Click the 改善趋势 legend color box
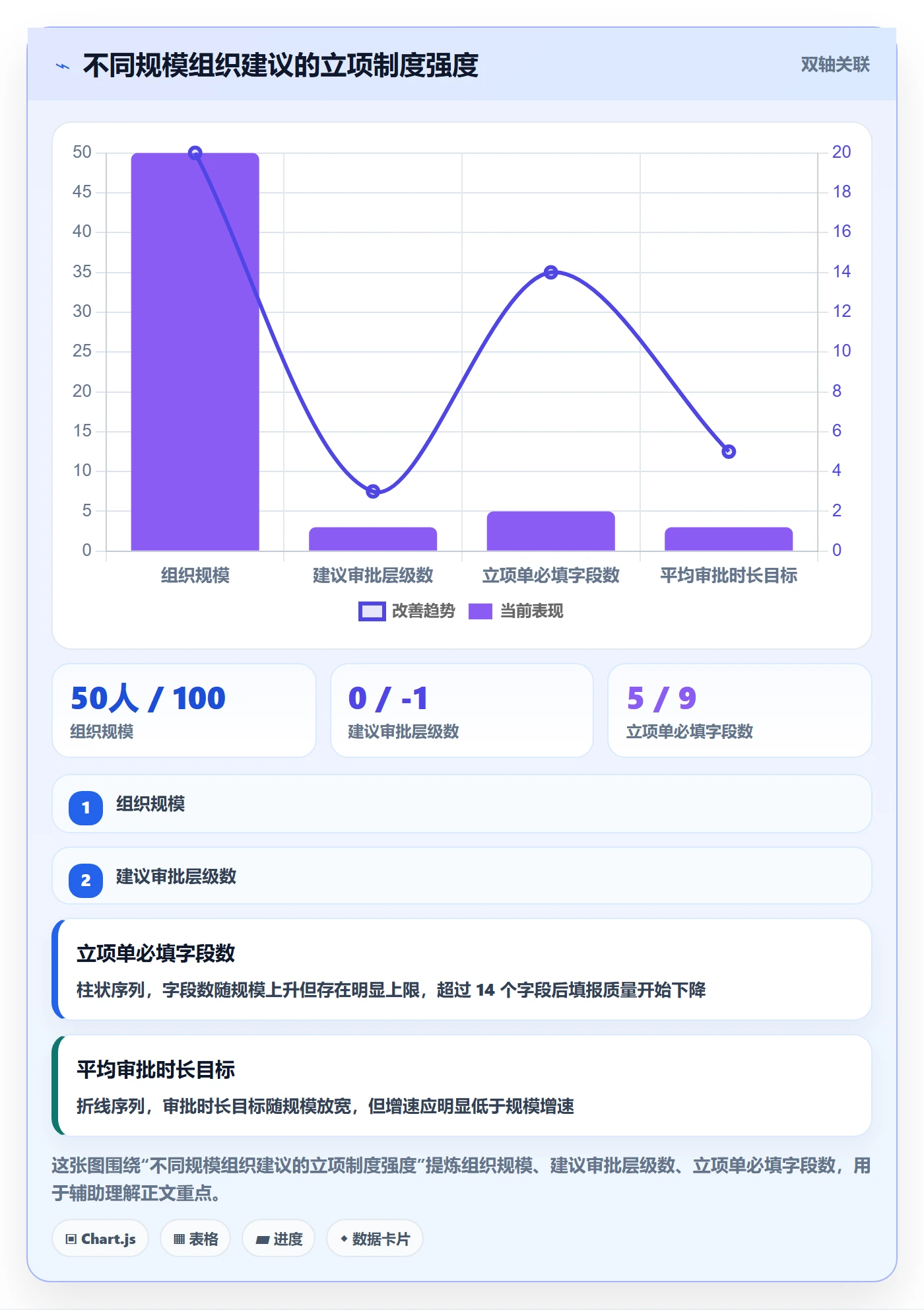The width and height of the screenshot is (924, 1310). tap(372, 611)
